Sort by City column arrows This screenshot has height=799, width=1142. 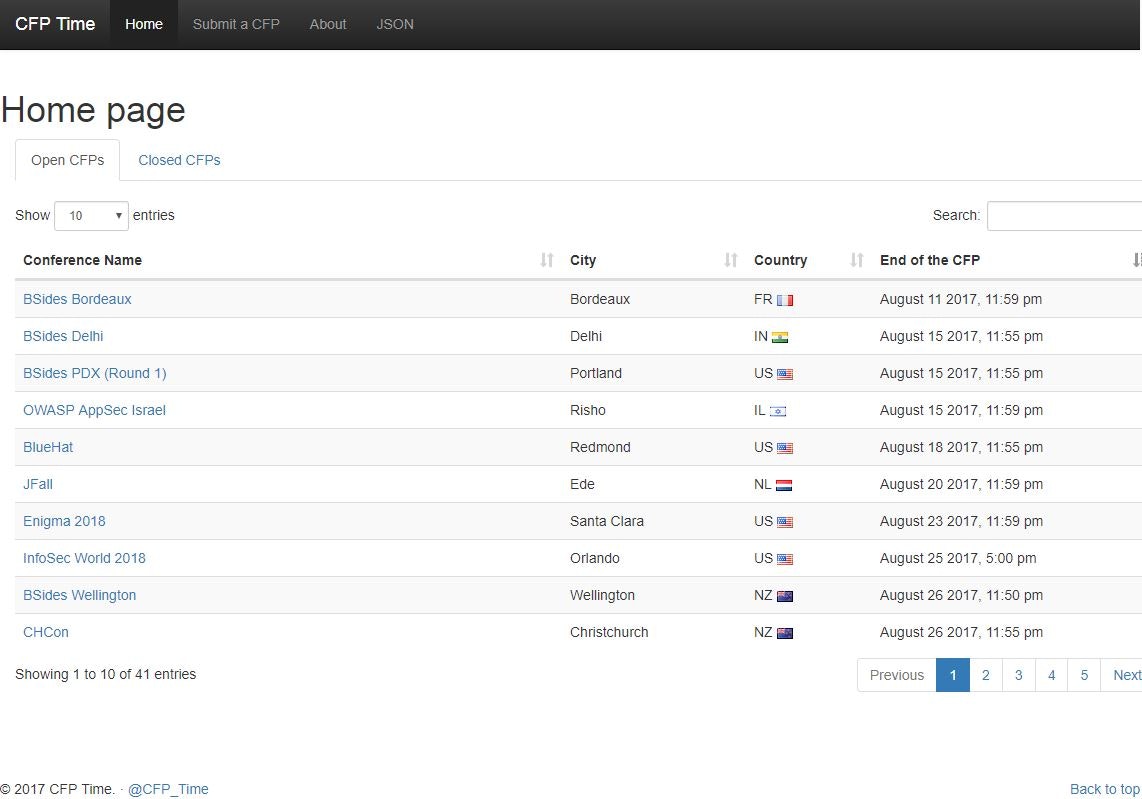731,260
